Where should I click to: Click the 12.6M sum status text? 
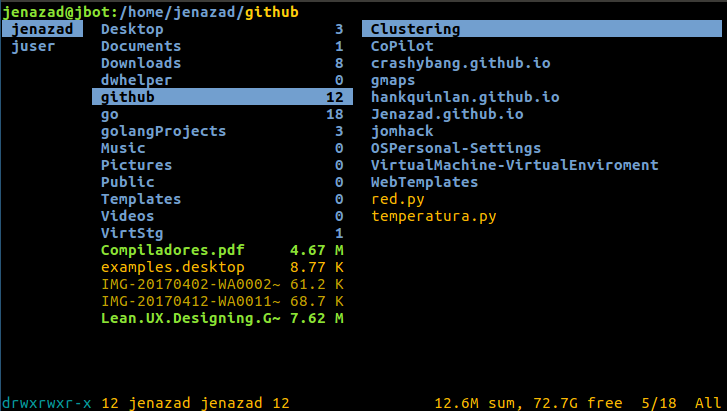[x=478, y=403]
